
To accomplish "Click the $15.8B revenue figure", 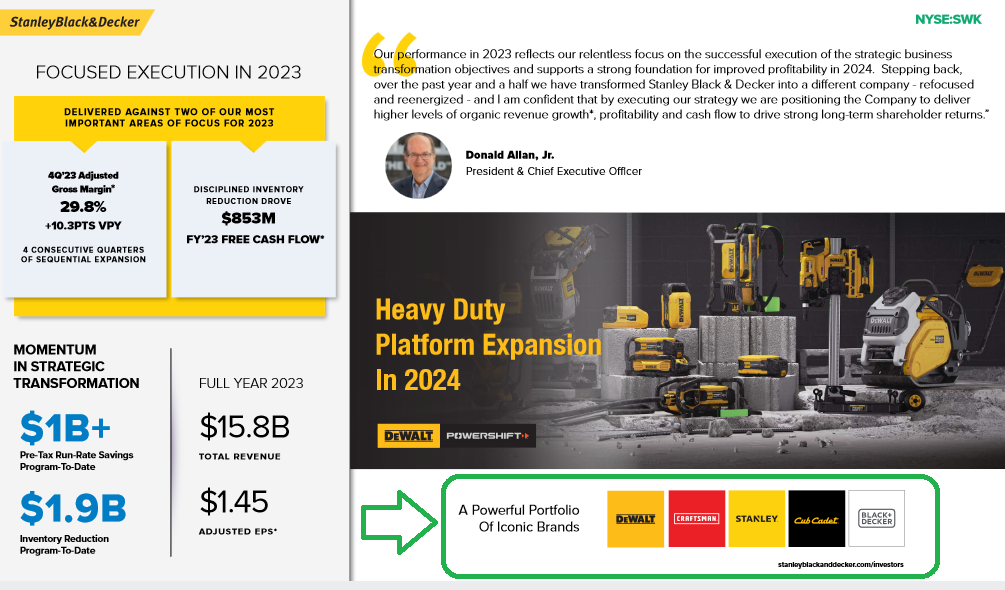I will pyautogui.click(x=245, y=427).
